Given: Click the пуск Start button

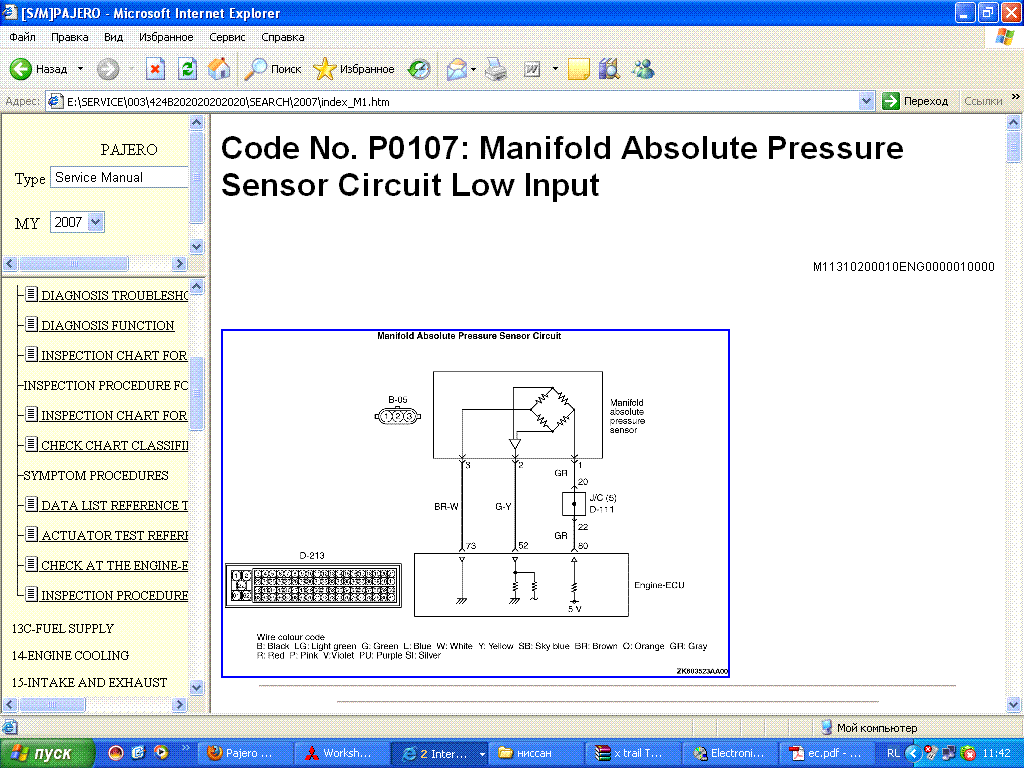Looking at the screenshot, I should pos(46,753).
